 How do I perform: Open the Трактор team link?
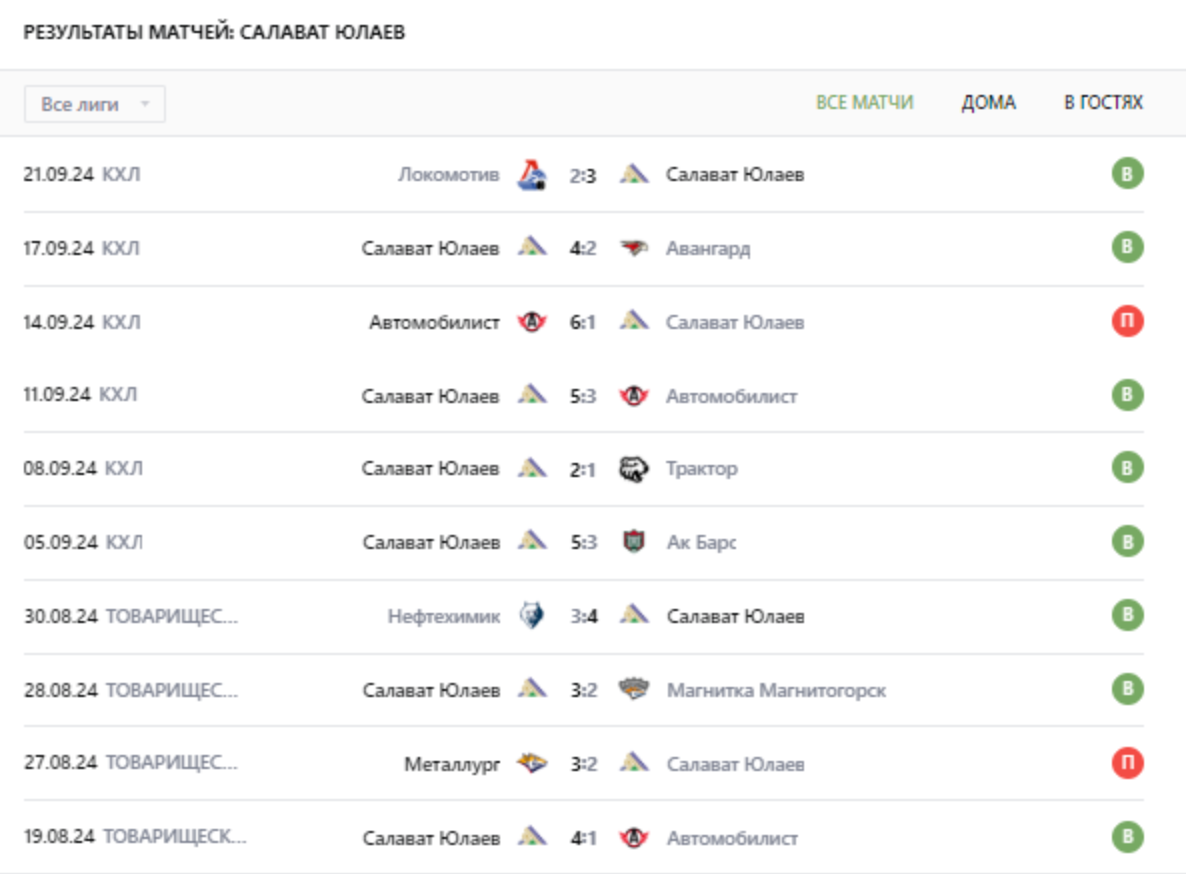click(702, 469)
